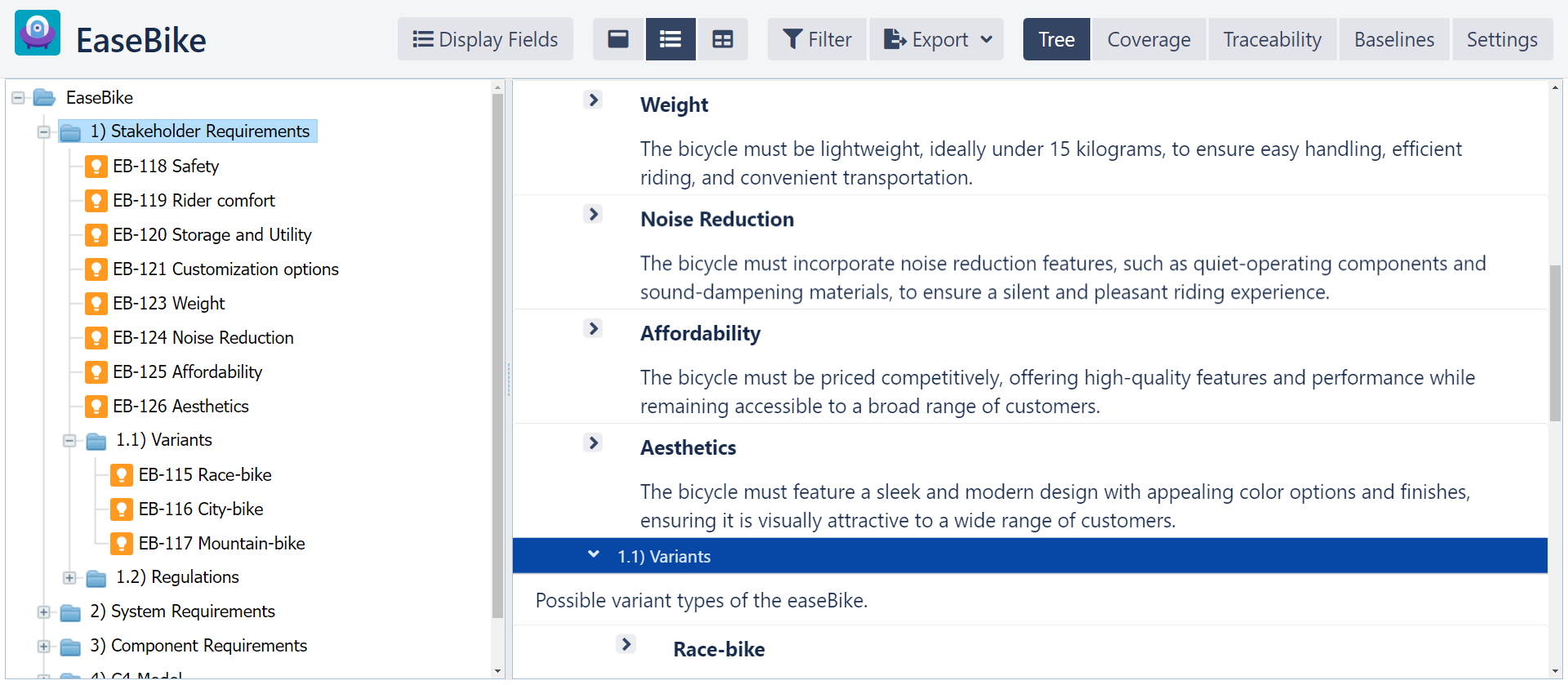Screen dimensions: 1568x685
Task: Expand the Noise Reduction requirement chevron
Action: (594, 215)
